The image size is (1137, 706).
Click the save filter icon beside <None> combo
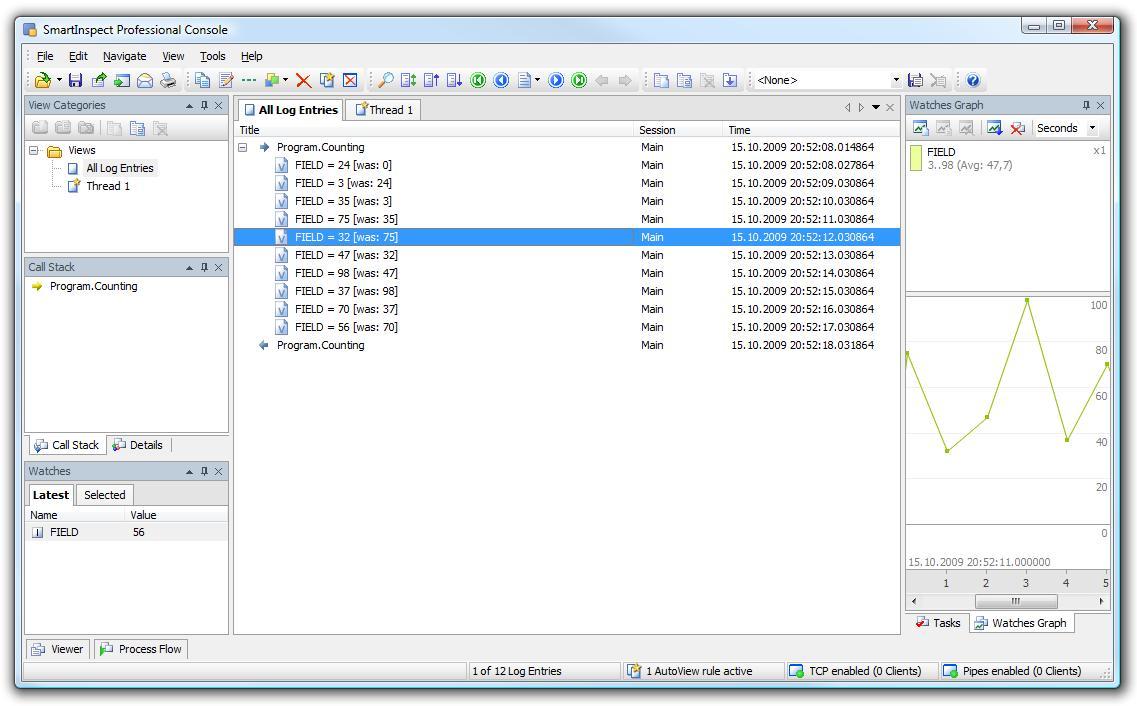point(916,80)
